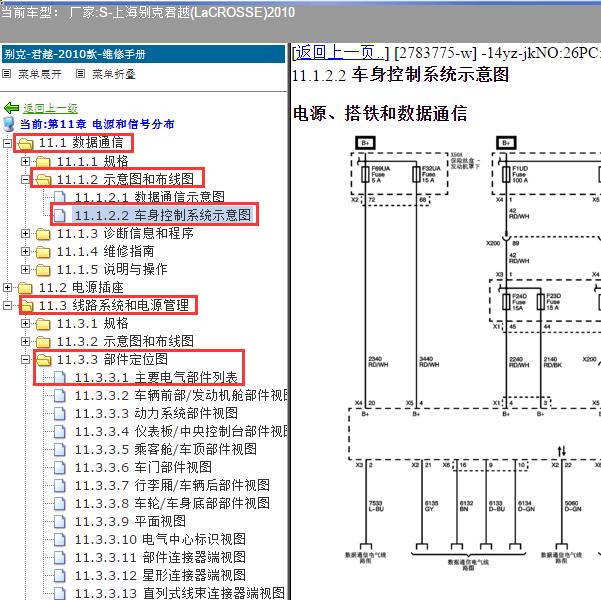Click page icon of 11.3.3.9 平面视图

60,522
